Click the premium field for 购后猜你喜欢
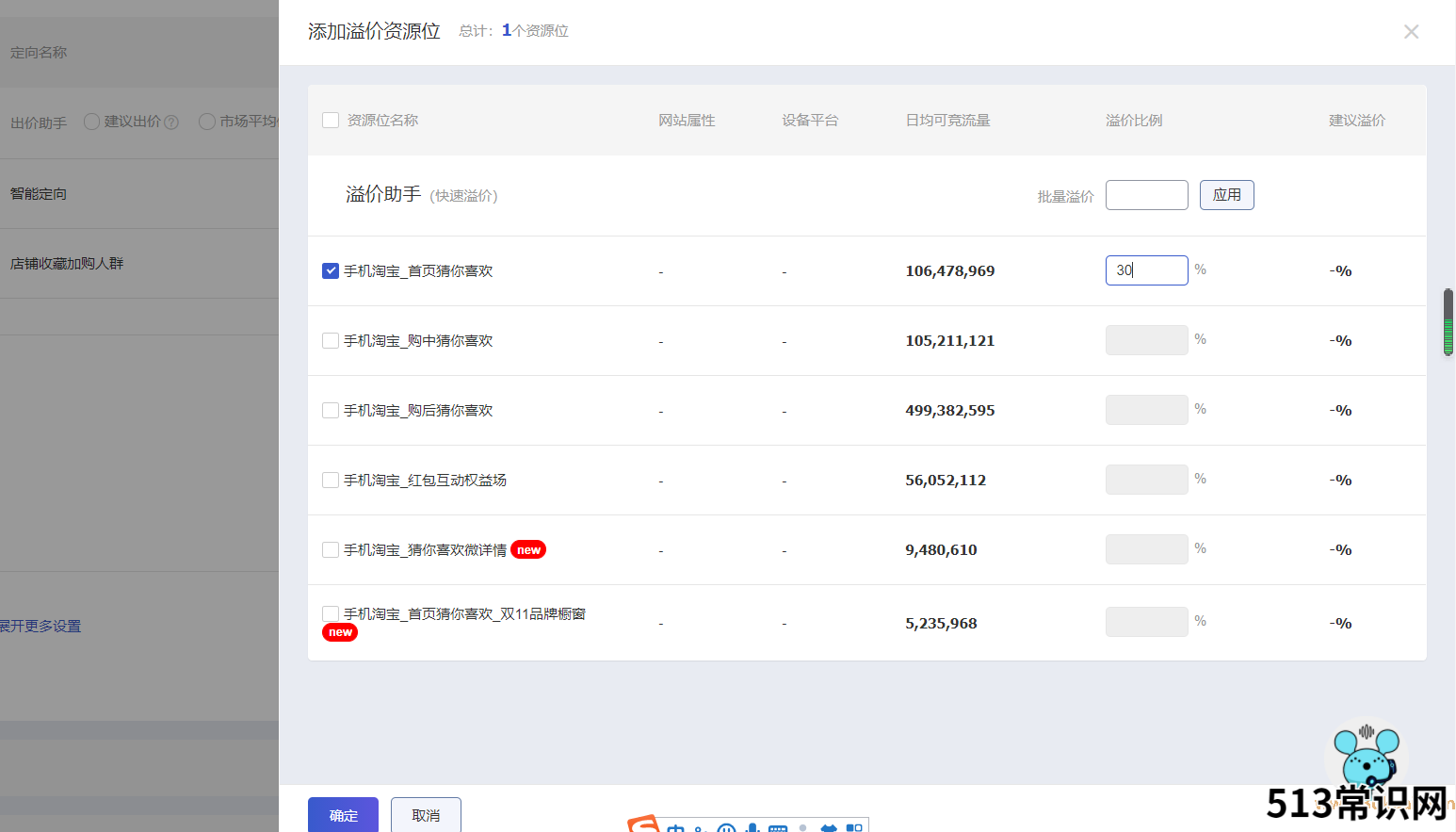 coord(1146,410)
